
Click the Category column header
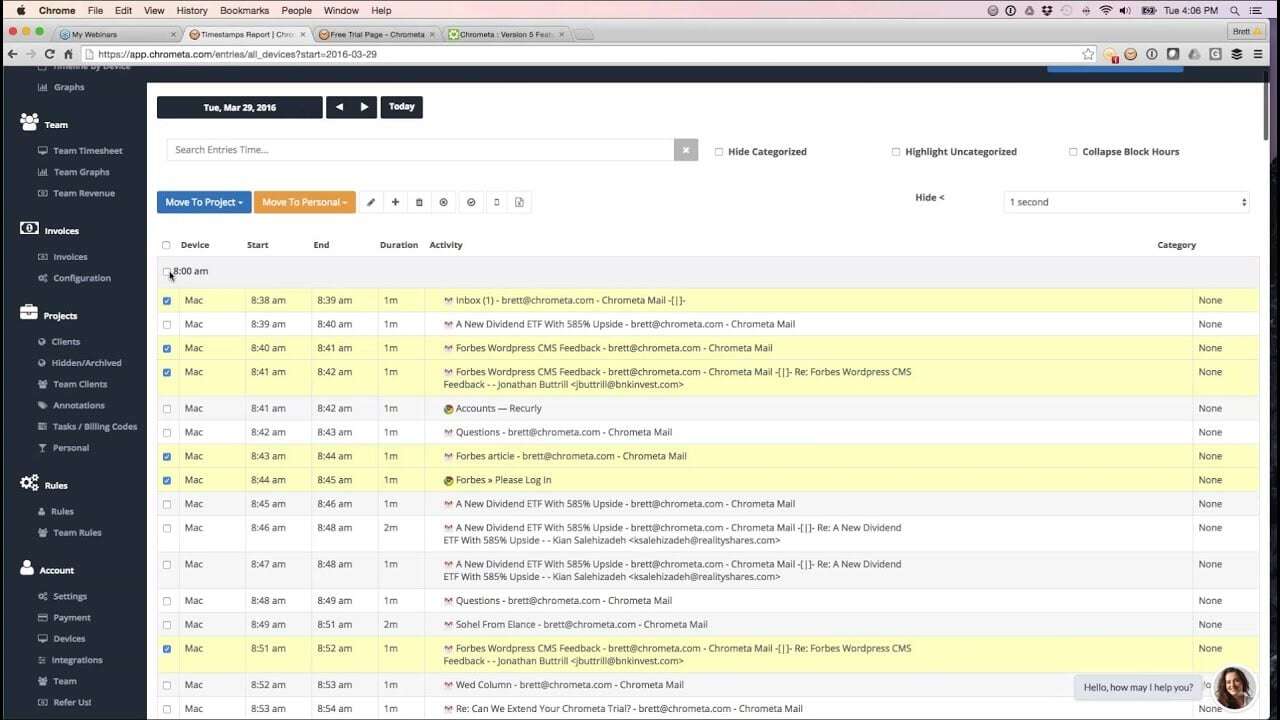tap(1177, 245)
